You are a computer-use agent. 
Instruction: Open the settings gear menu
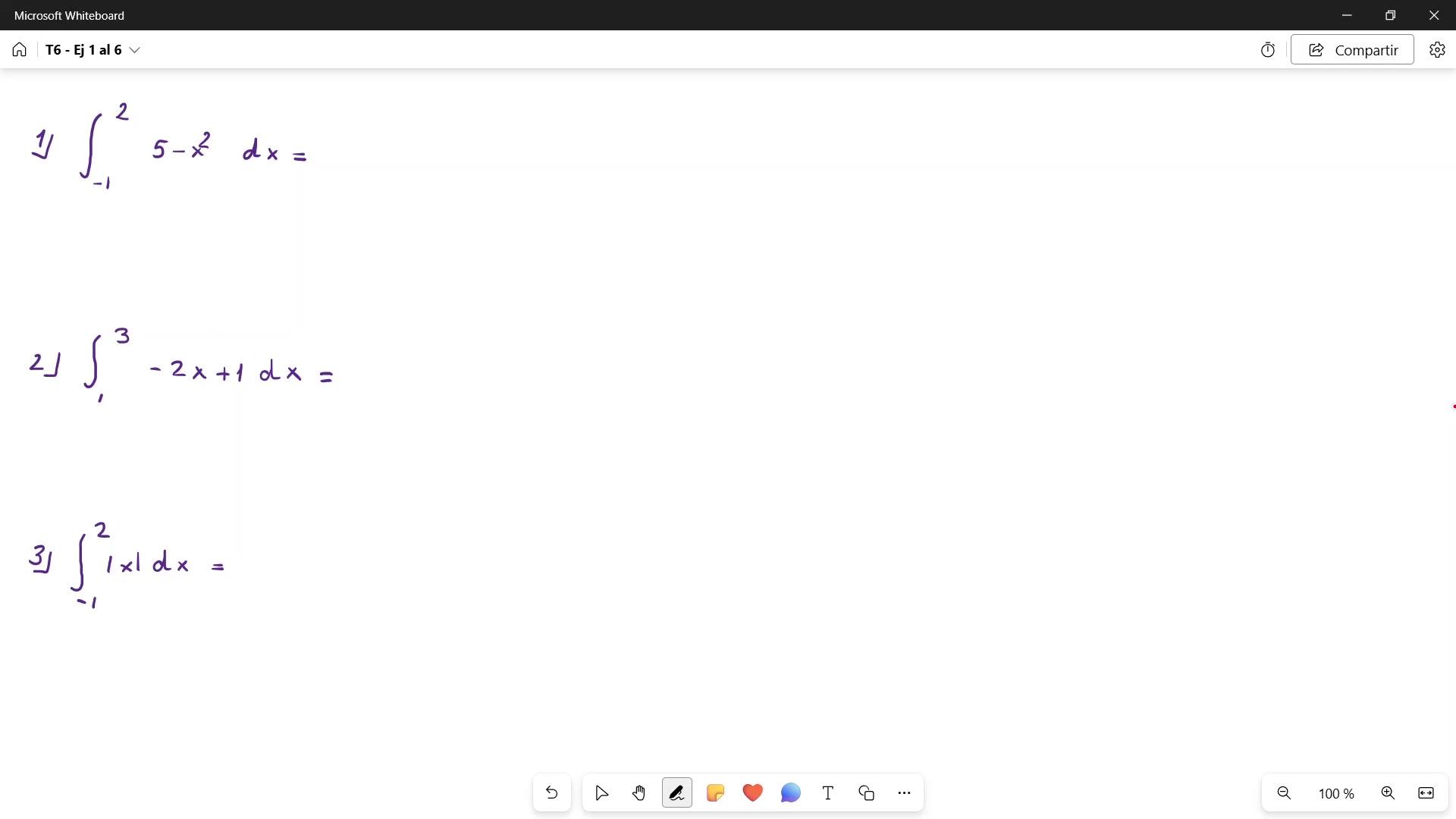point(1437,50)
